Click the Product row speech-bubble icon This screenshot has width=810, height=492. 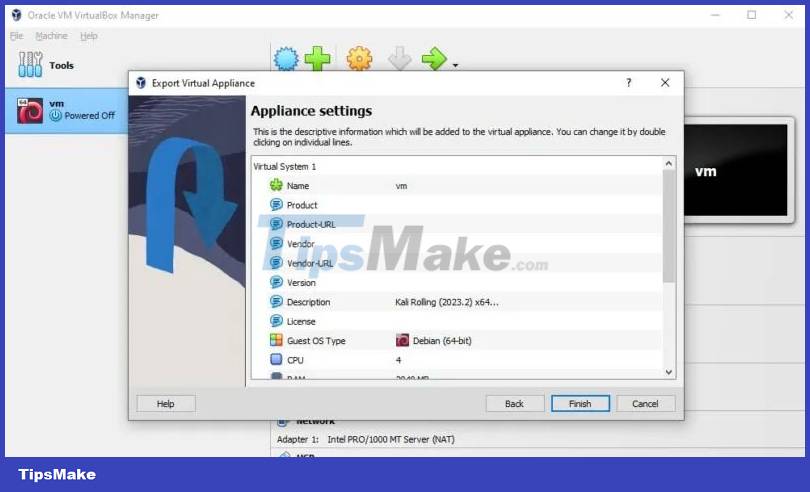[276, 205]
